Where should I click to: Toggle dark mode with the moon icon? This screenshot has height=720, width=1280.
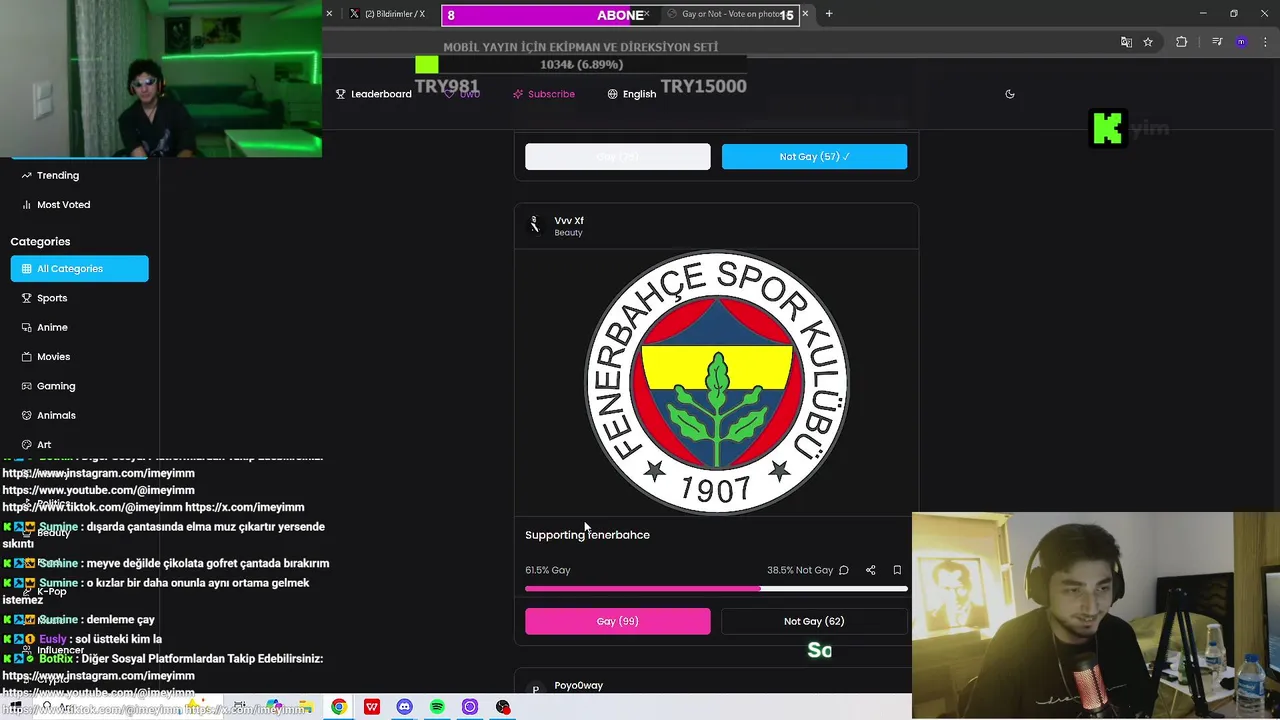click(1010, 94)
